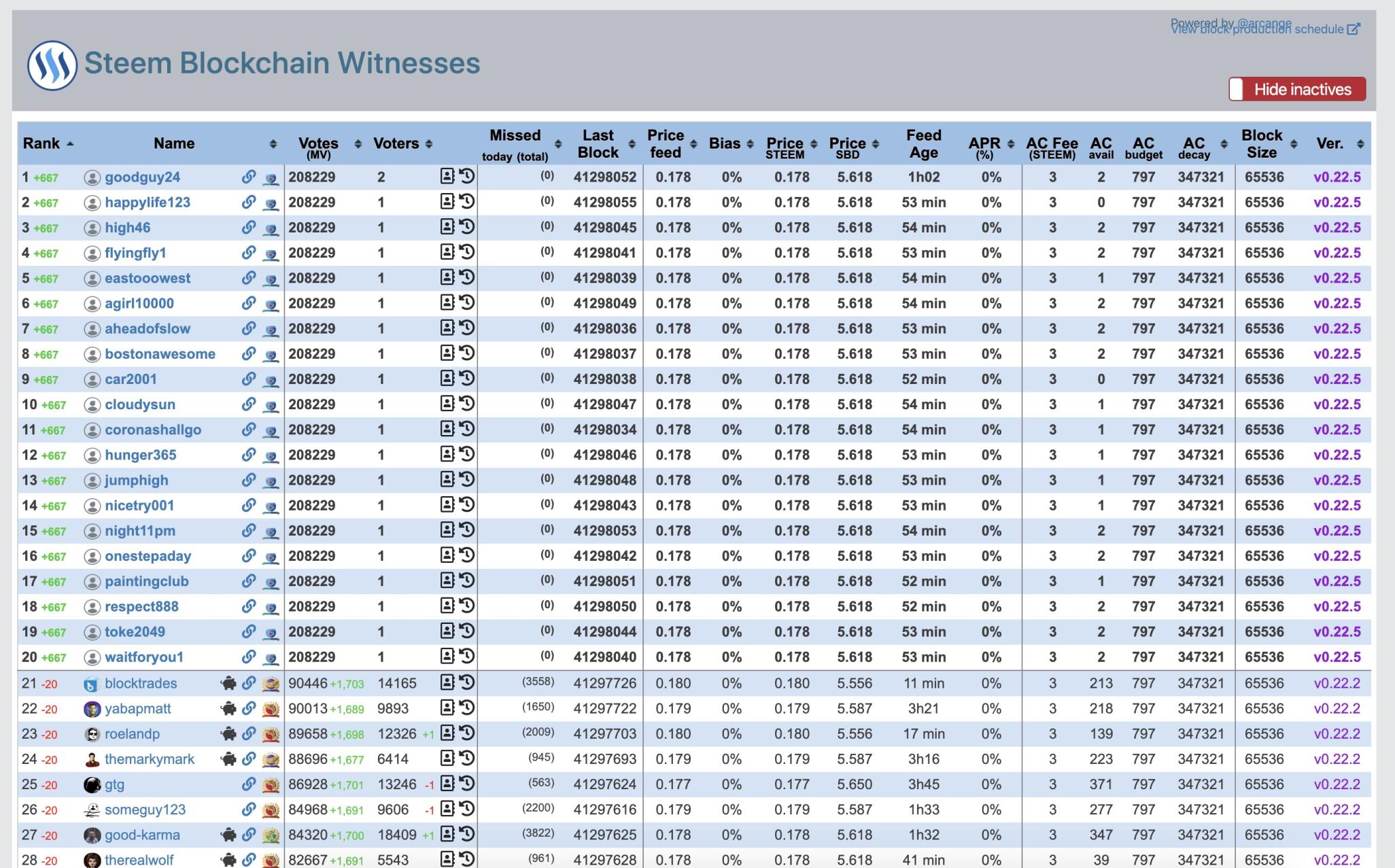This screenshot has height=868, width=1395.
Task: Toggle the Hide inactives switch
Action: [1296, 89]
